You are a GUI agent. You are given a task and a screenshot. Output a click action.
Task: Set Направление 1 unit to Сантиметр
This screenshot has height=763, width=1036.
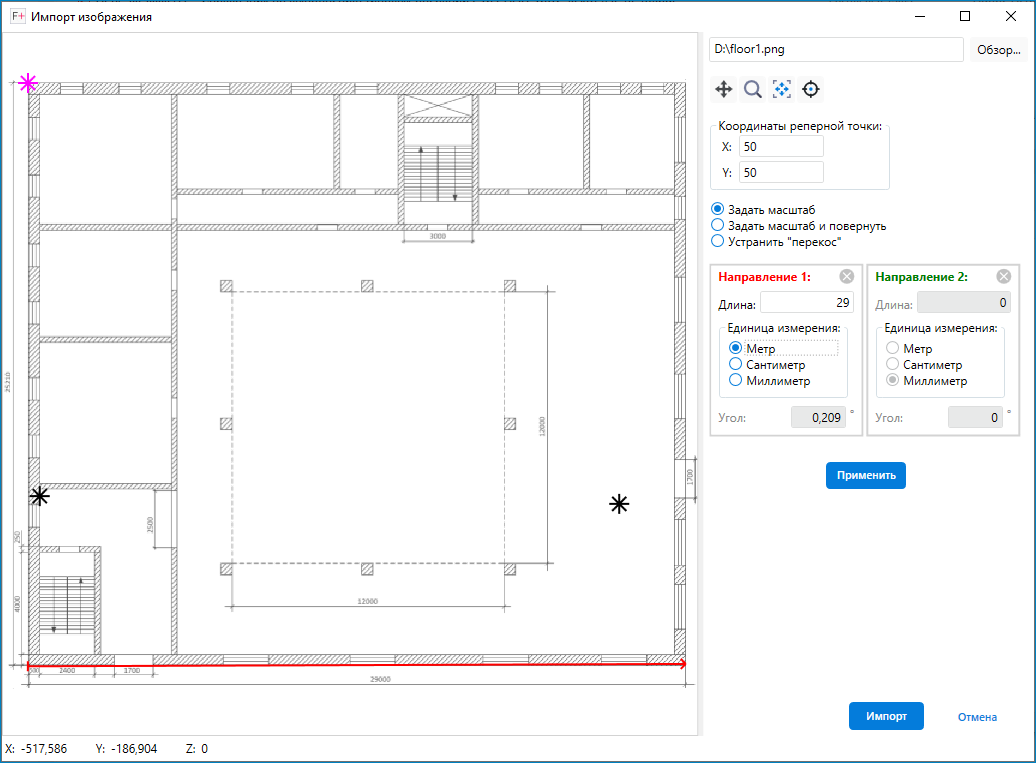767,365
